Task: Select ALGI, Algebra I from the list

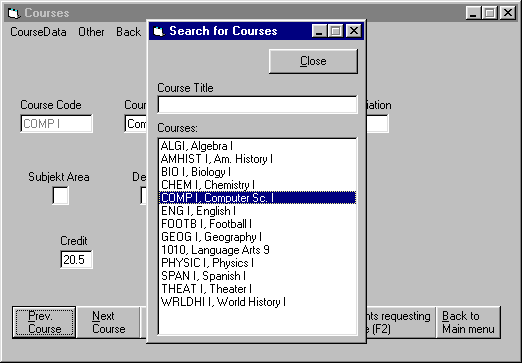Action: (257, 146)
